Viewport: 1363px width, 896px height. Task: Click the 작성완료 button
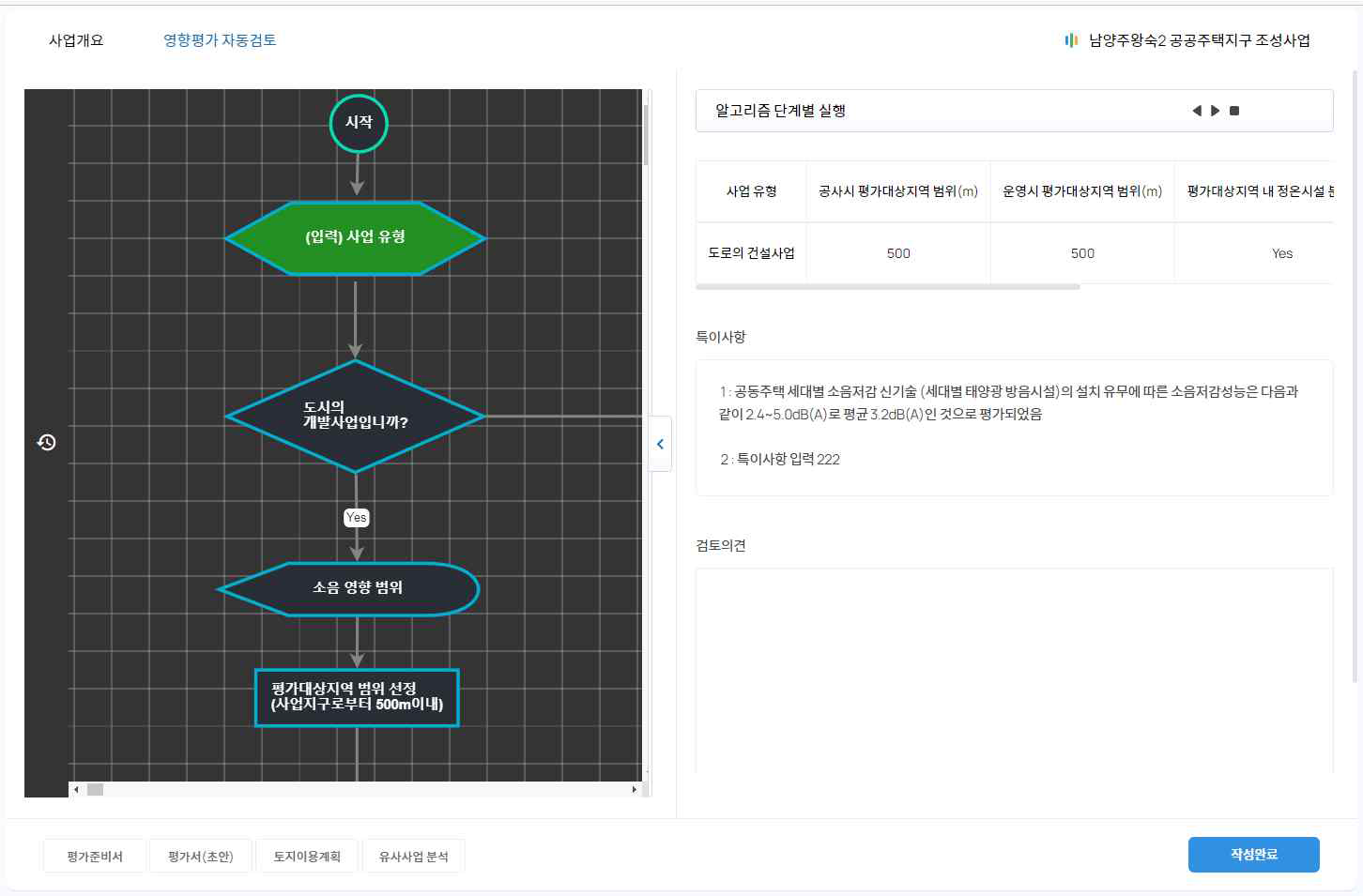1254,855
